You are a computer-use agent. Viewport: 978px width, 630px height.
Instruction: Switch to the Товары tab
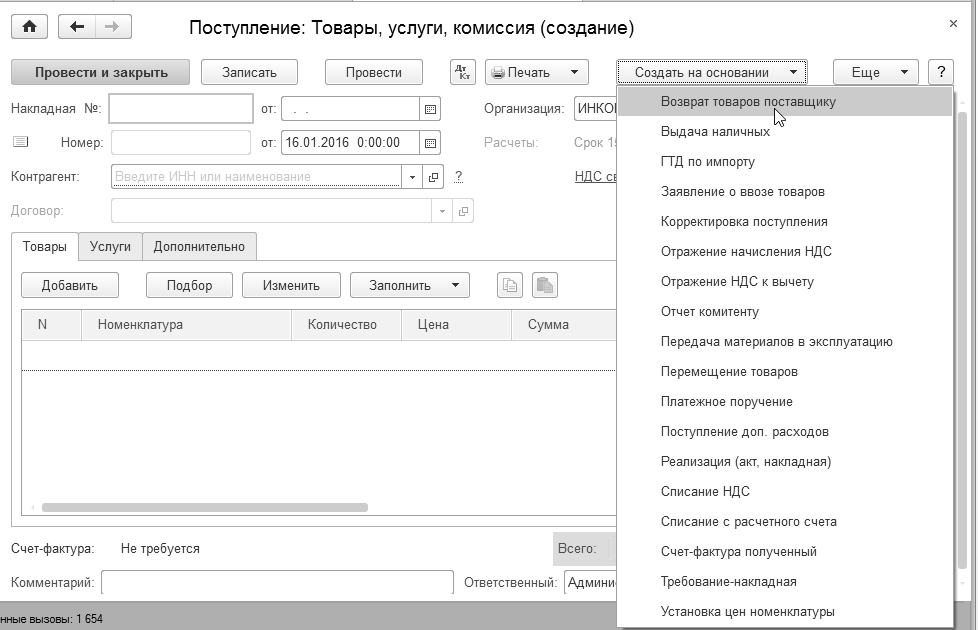(x=44, y=246)
